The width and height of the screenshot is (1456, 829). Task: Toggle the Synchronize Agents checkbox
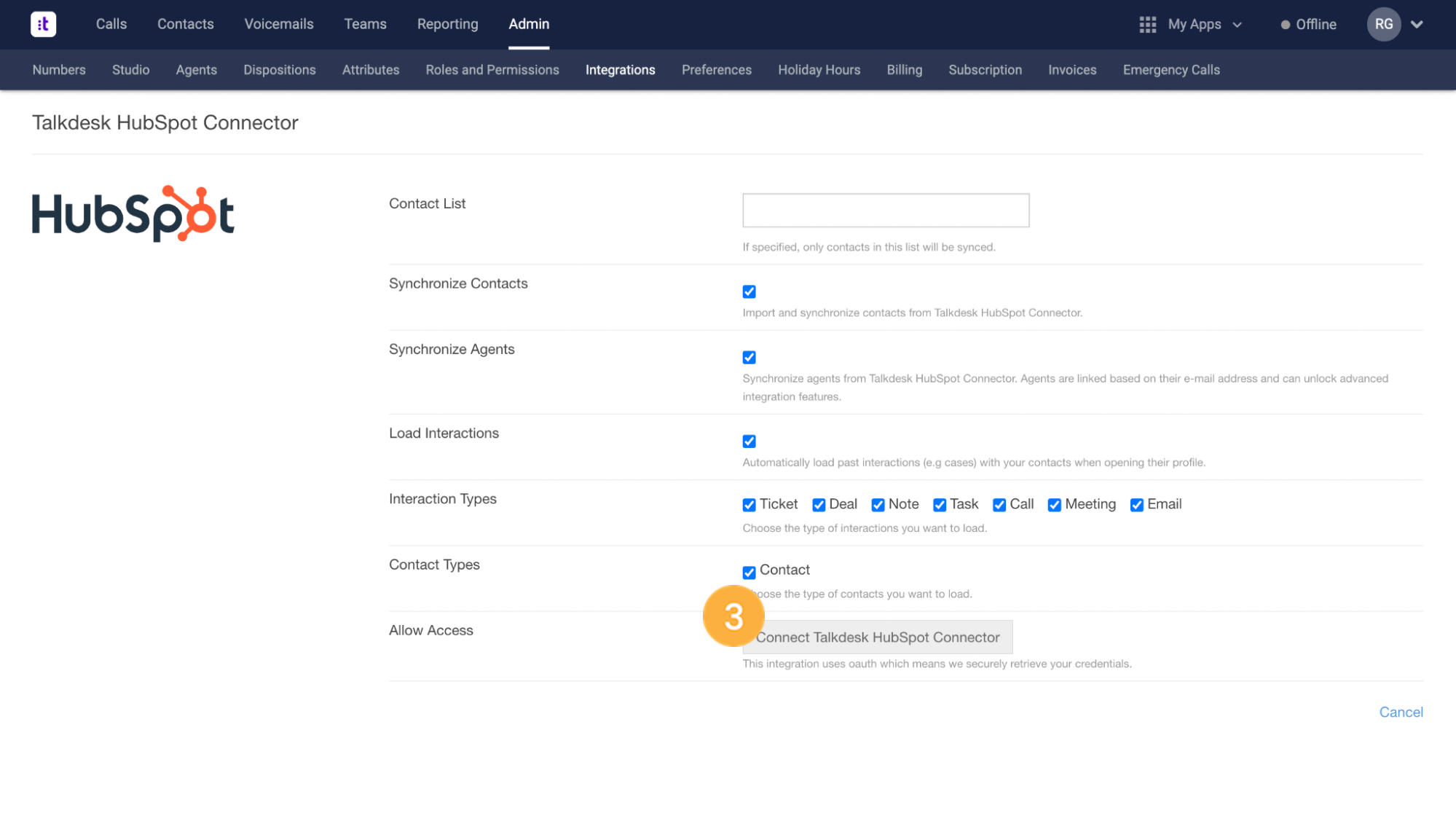[749, 357]
